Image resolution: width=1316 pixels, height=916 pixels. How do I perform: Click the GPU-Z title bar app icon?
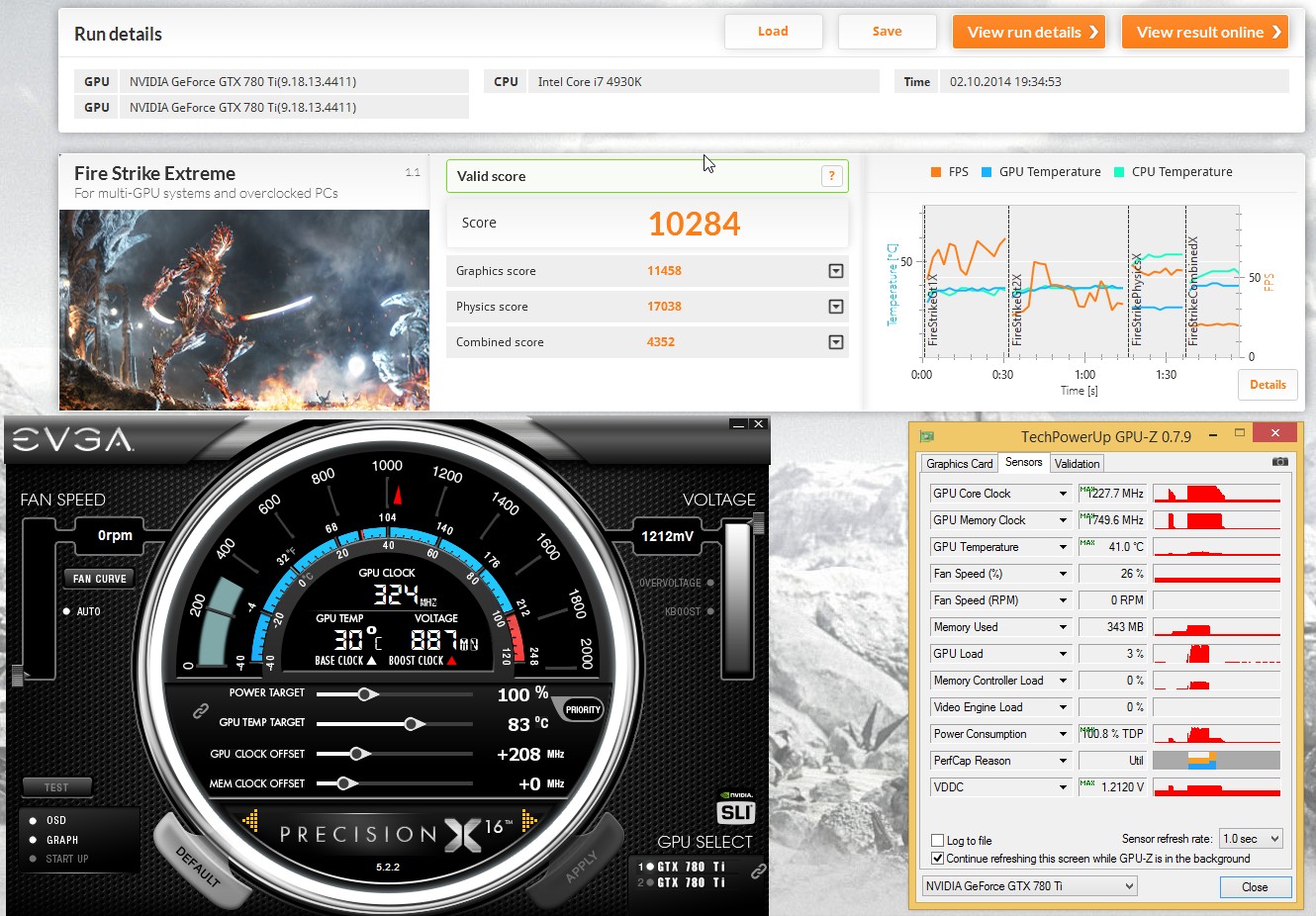tap(927, 436)
